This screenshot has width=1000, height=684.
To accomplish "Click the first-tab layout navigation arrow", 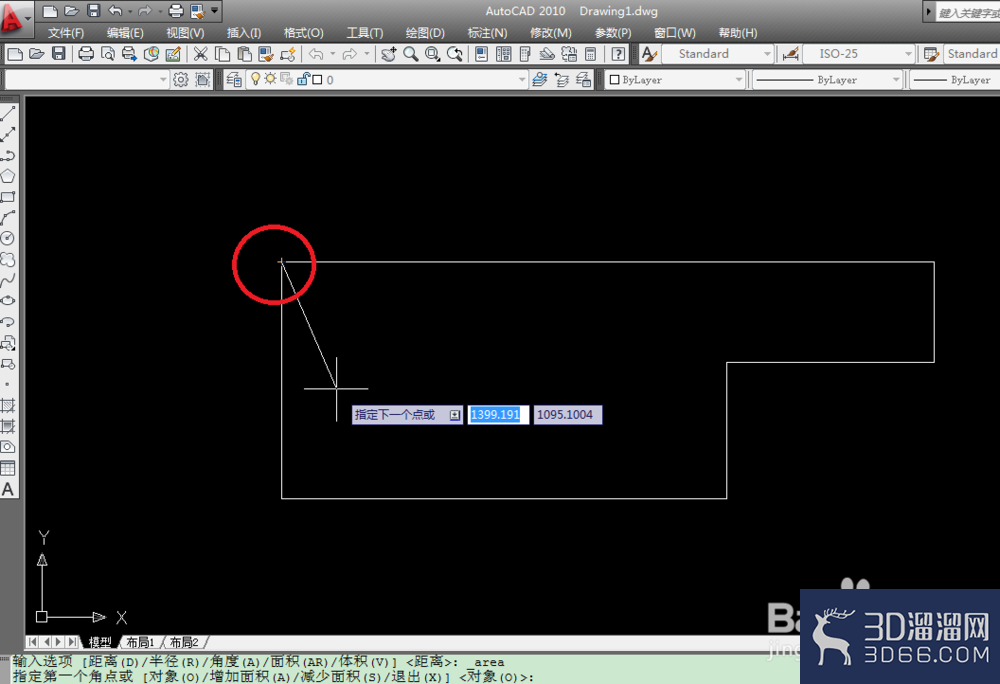I will pyautogui.click(x=33, y=642).
